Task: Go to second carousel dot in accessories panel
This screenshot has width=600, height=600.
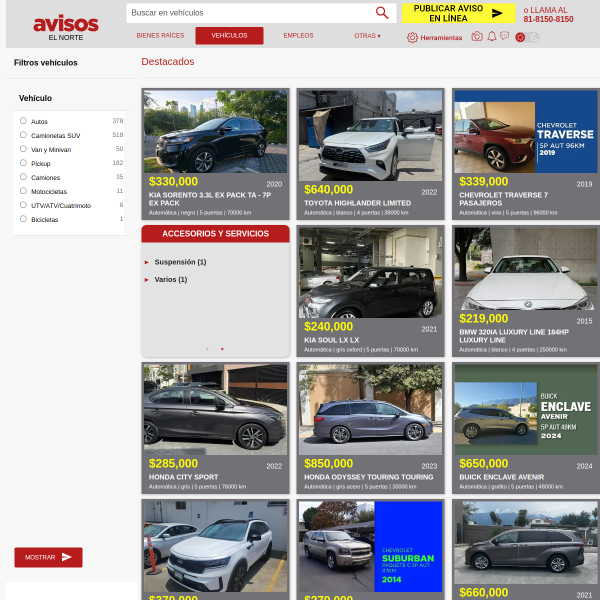Action: pyautogui.click(x=222, y=349)
